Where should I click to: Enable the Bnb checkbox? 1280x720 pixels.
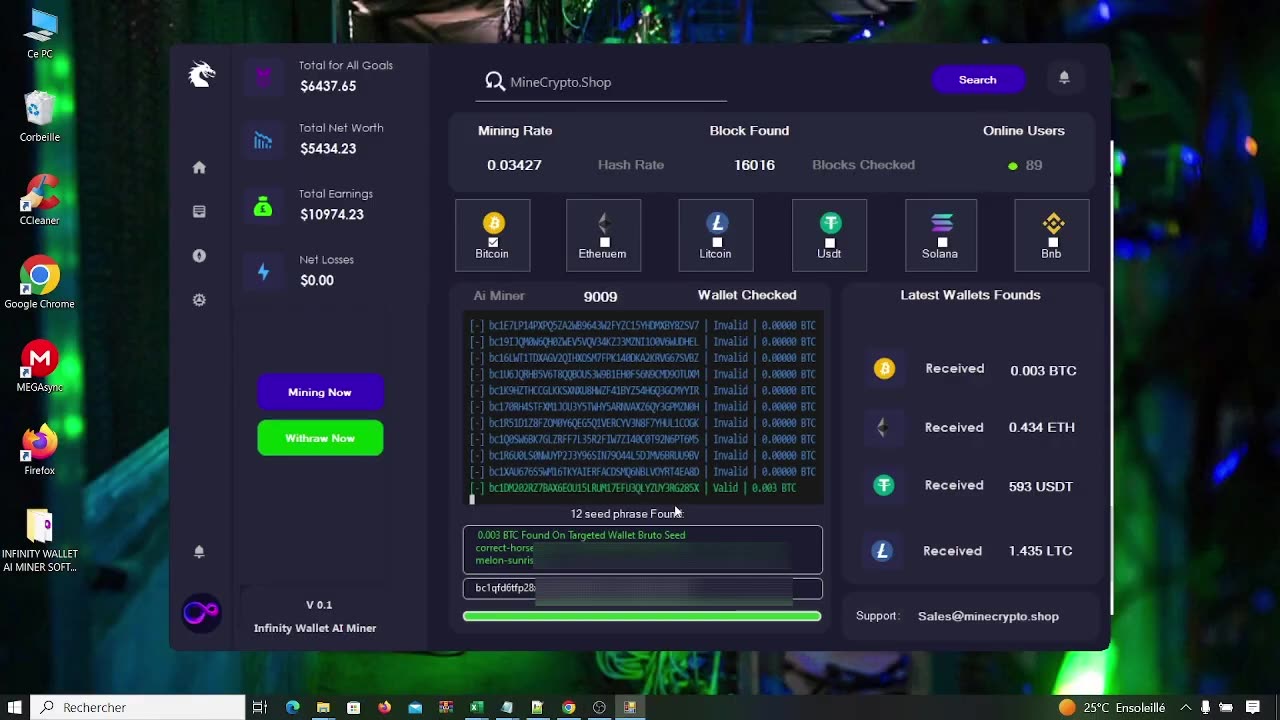point(1053,242)
